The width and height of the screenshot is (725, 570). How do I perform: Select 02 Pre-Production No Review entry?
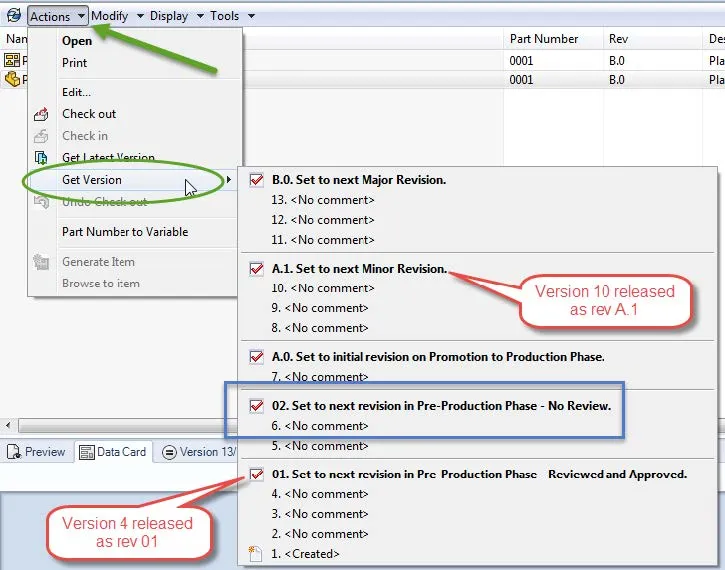coord(442,405)
